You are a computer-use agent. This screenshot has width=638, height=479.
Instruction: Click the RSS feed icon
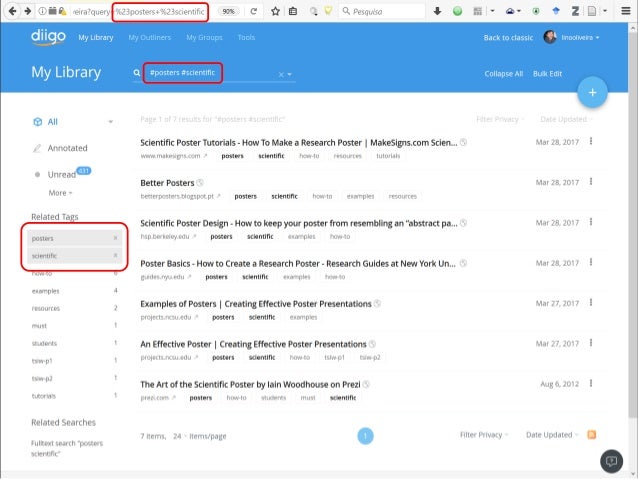click(x=592, y=435)
